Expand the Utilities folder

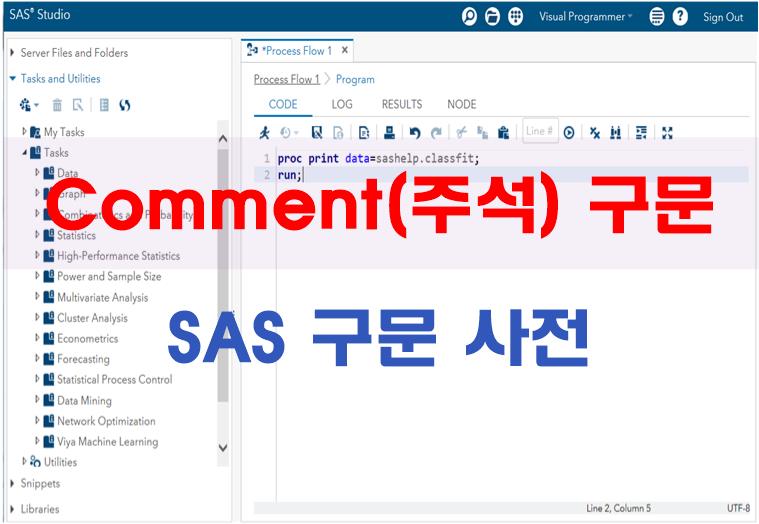click(24, 461)
